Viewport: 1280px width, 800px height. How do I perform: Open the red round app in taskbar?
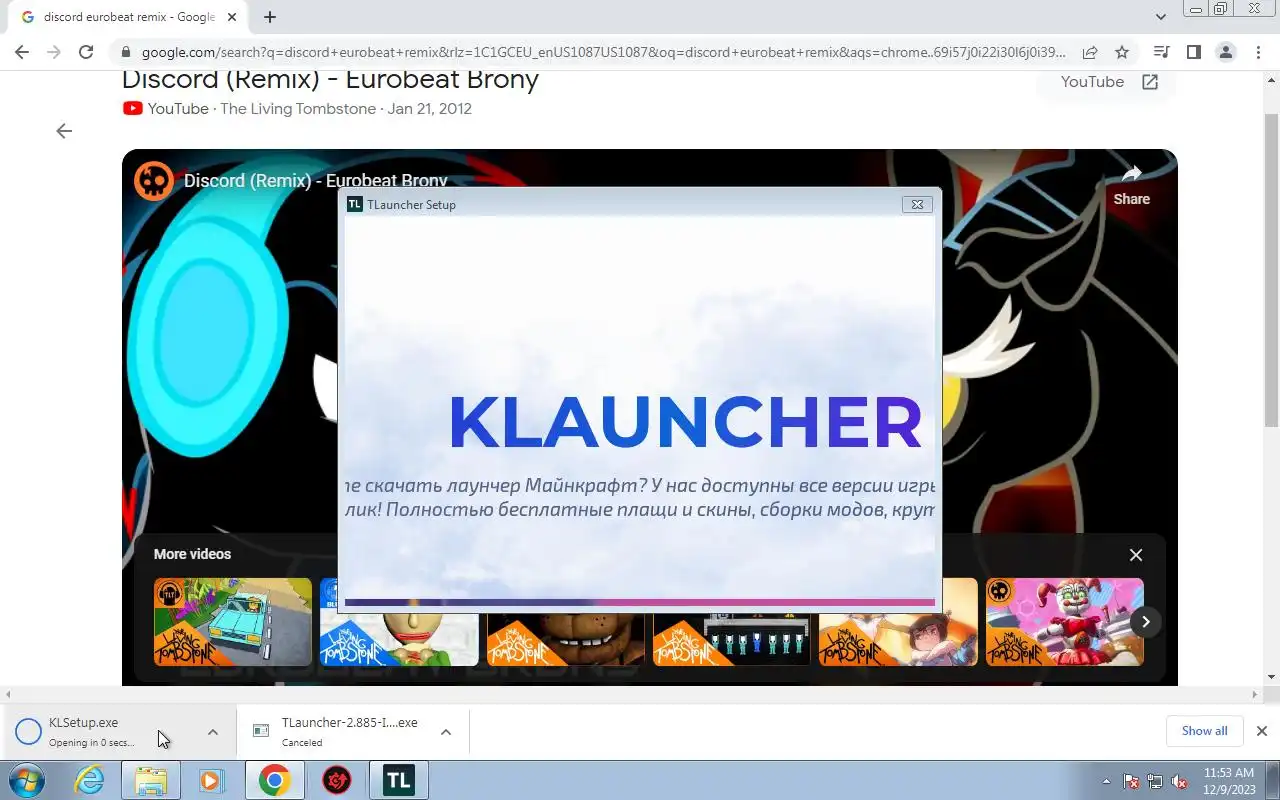337,781
